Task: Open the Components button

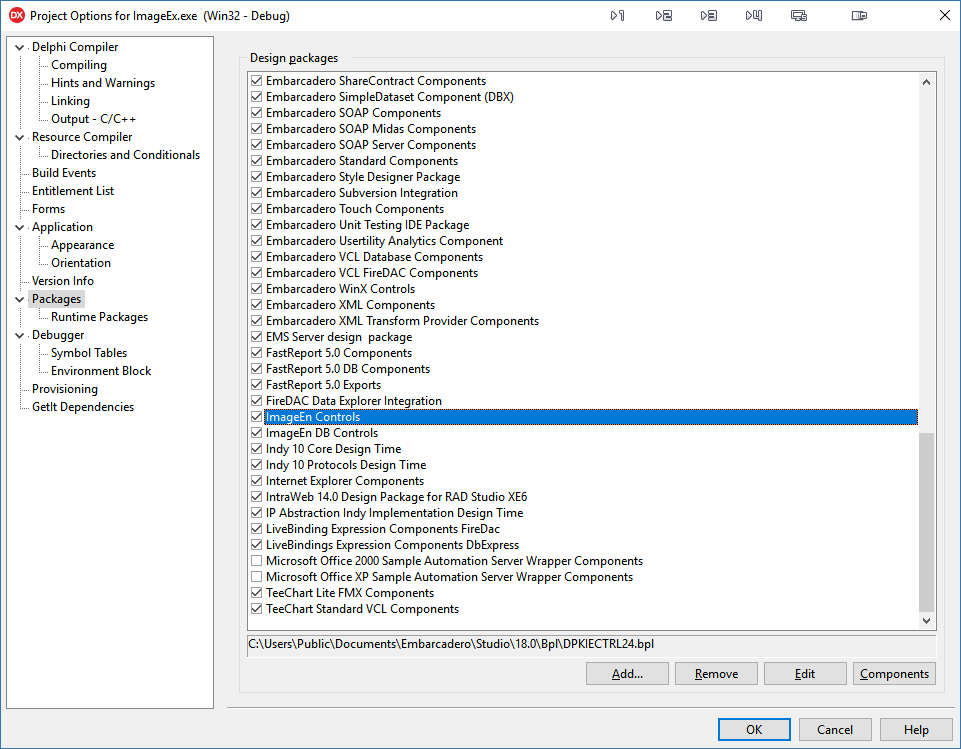Action: 894,674
